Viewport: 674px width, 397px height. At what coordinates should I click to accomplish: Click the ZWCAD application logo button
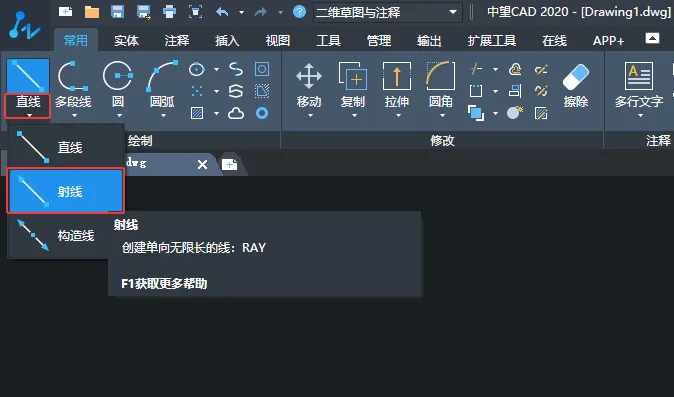coord(24,26)
